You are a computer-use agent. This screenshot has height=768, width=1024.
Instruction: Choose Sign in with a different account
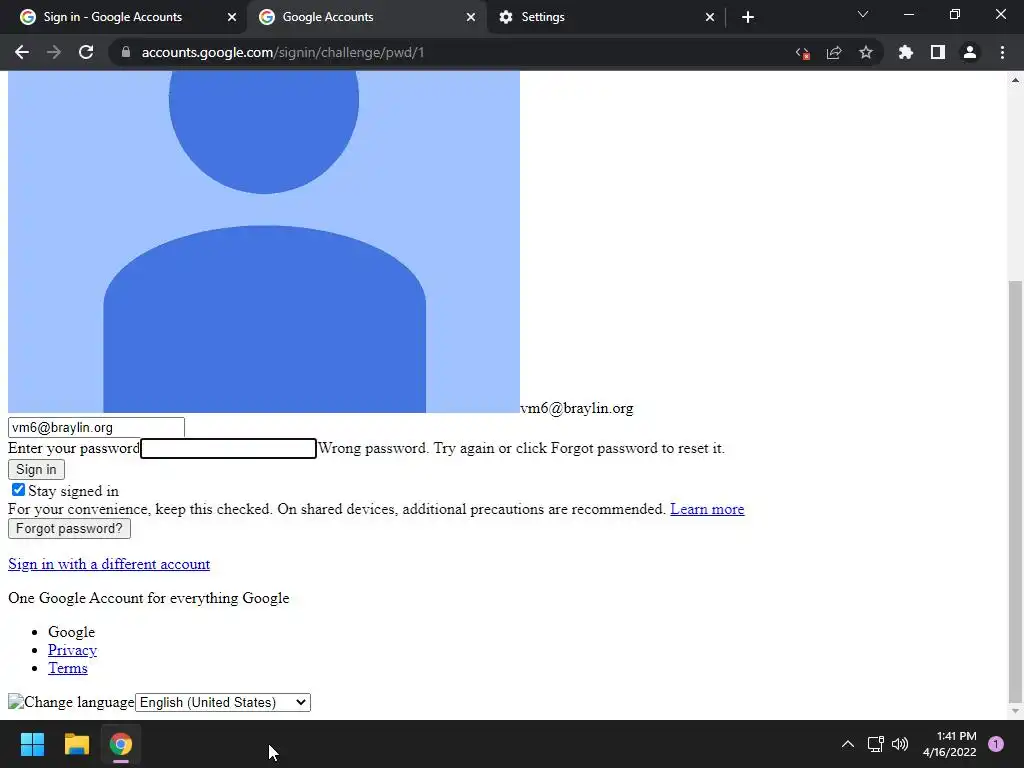pyautogui.click(x=109, y=564)
